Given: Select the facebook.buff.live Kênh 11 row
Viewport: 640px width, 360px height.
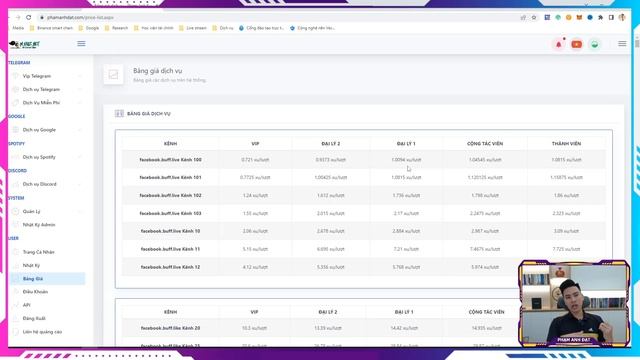Looking at the screenshot, I should coord(364,249).
